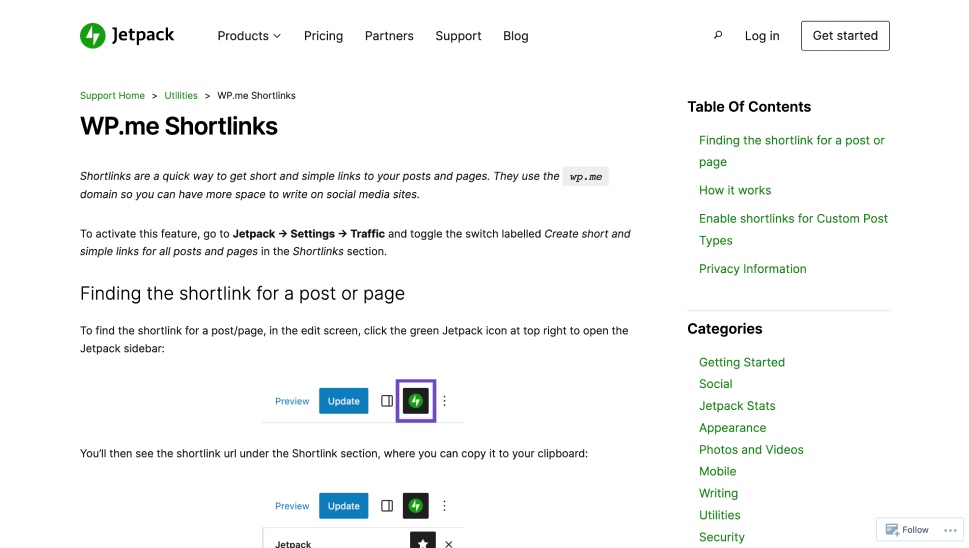Open the Security category
969x548 pixels.
coord(721,537)
